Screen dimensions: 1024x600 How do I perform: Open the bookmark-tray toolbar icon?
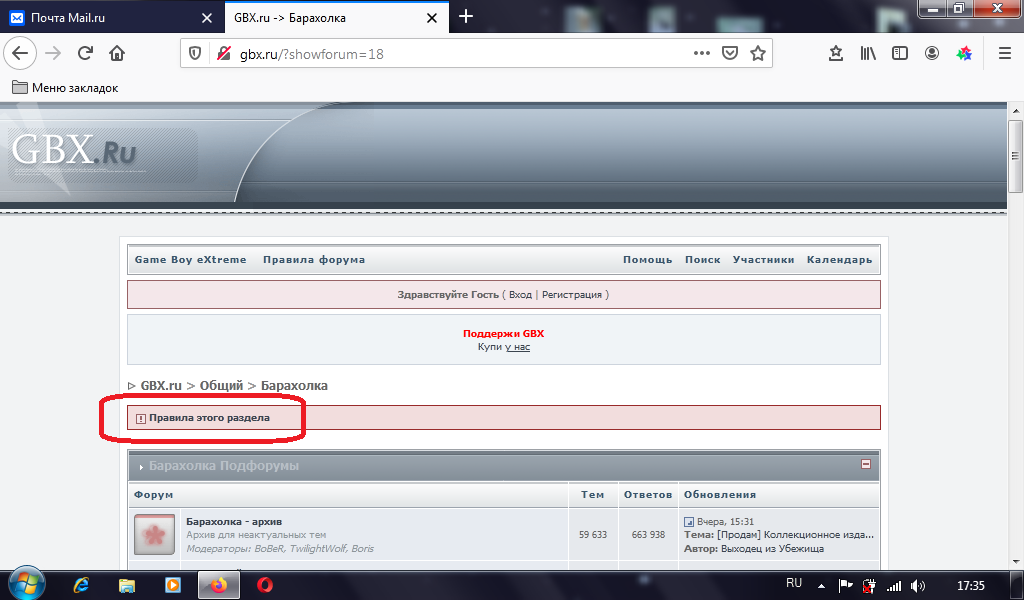point(836,54)
